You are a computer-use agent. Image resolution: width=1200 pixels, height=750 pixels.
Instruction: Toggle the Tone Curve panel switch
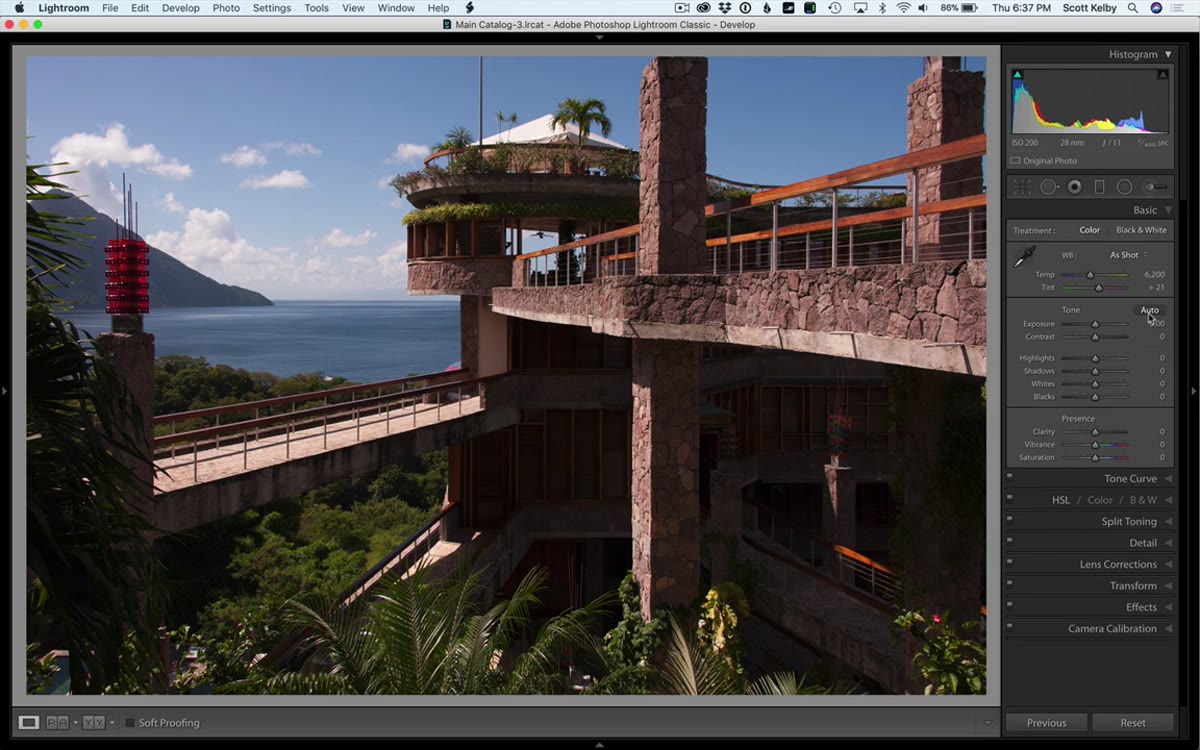1010,476
